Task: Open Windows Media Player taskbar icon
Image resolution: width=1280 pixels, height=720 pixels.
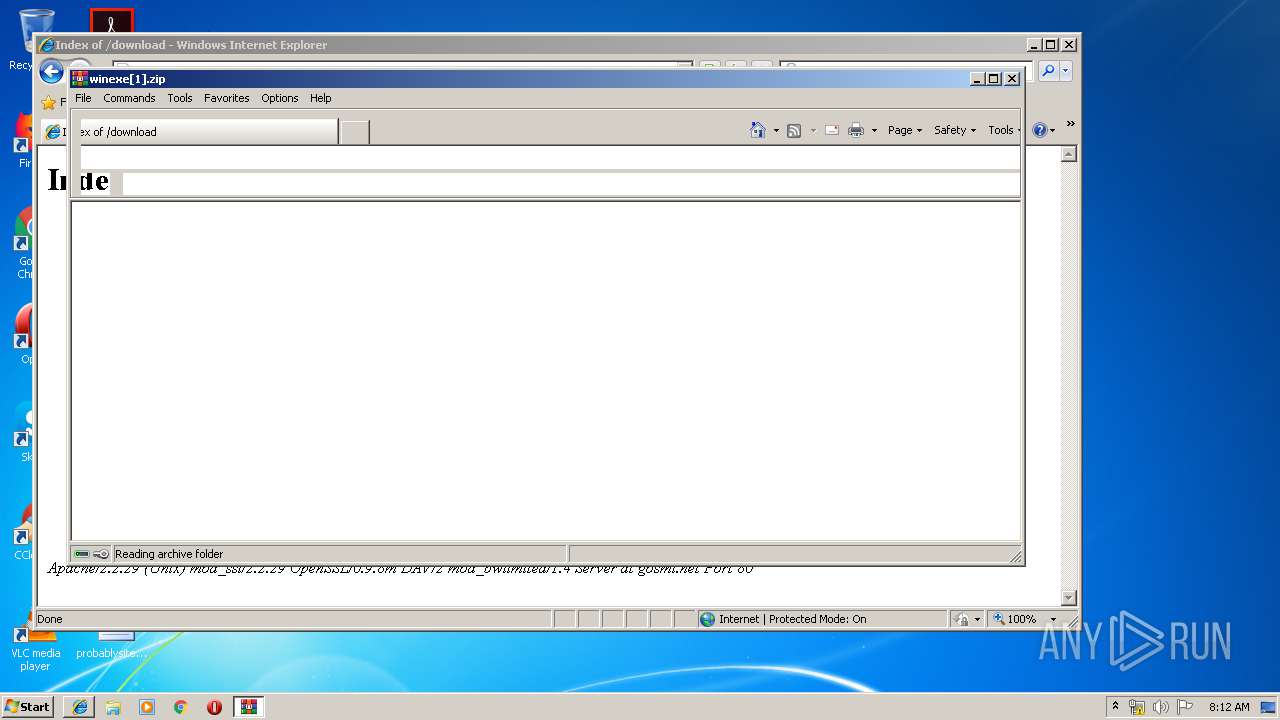Action: [147, 707]
